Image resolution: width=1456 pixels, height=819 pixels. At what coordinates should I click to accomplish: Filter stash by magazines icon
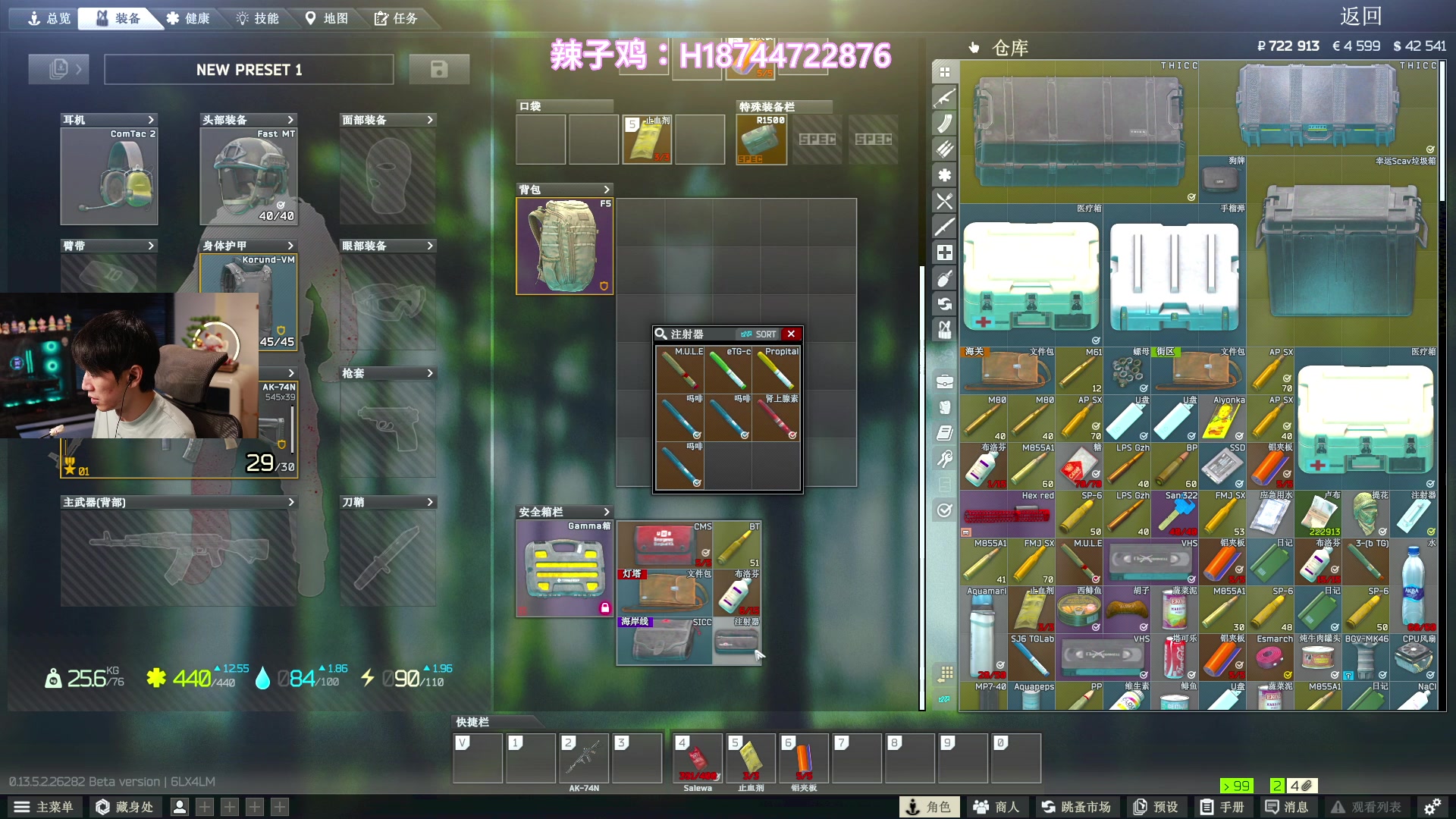point(944,124)
